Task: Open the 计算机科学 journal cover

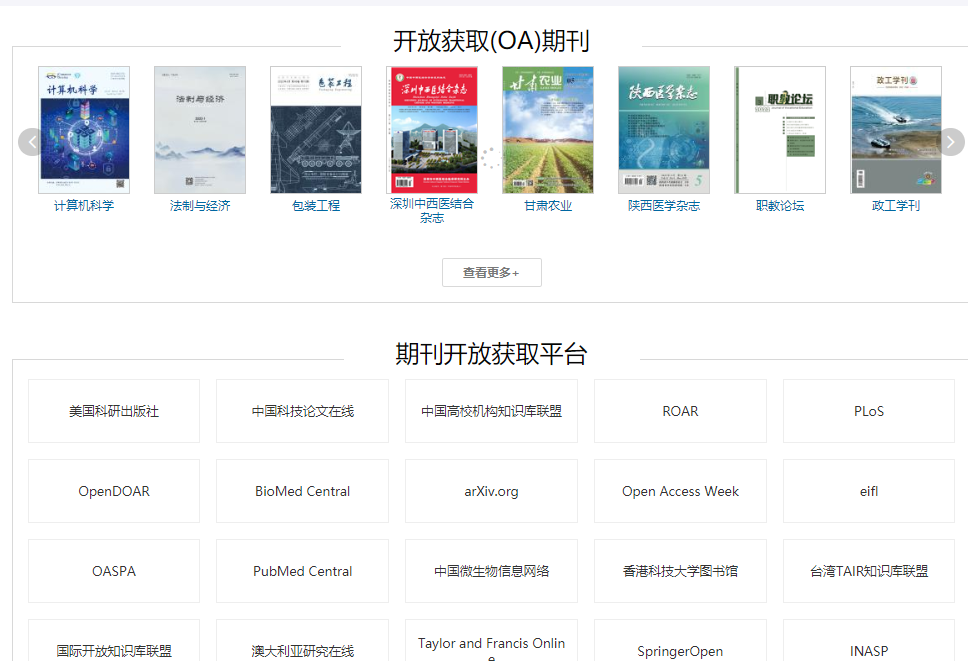Action: click(84, 130)
